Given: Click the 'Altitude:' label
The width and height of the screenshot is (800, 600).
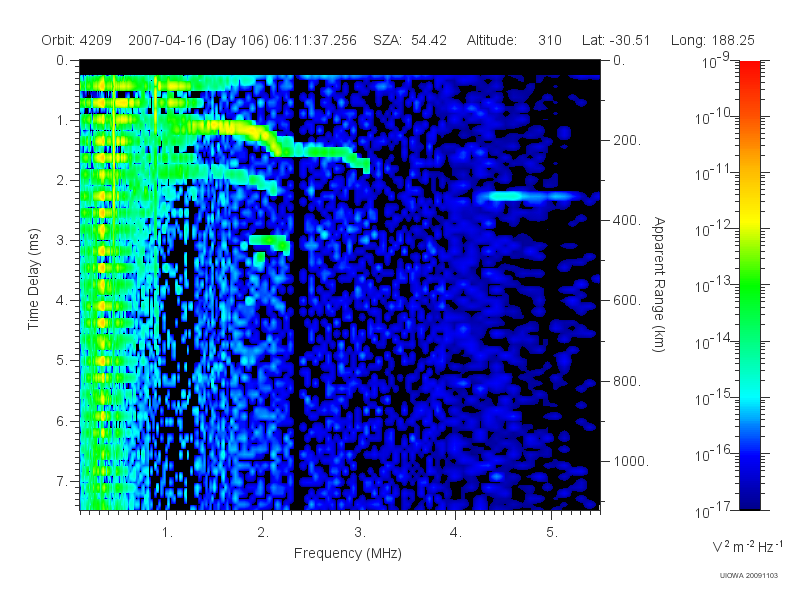Looking at the screenshot, I should coord(491,40).
